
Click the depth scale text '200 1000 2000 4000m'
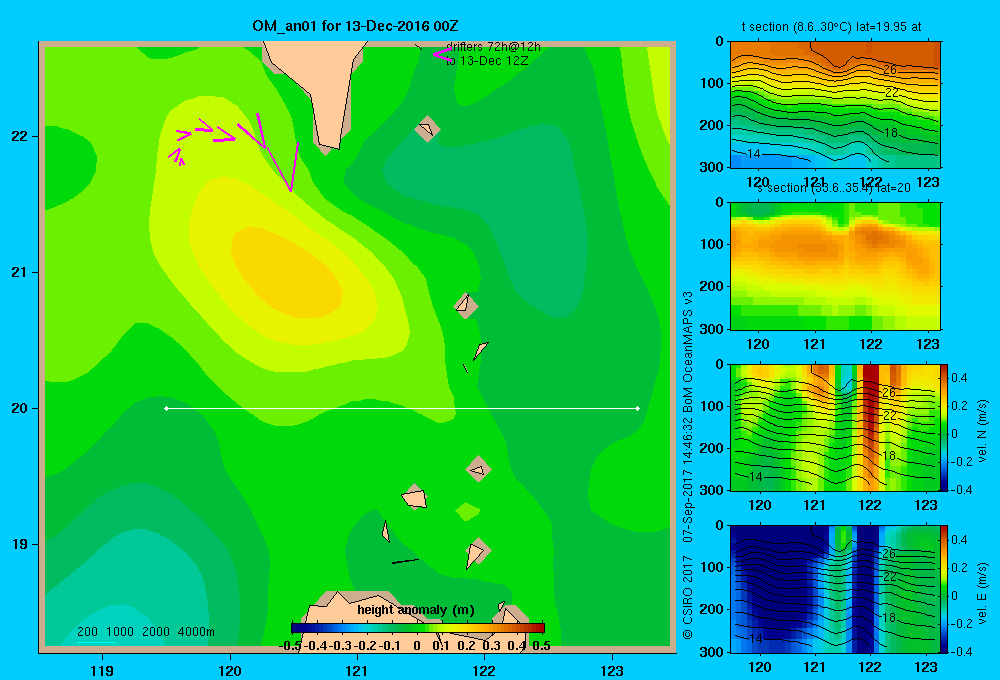(x=146, y=632)
